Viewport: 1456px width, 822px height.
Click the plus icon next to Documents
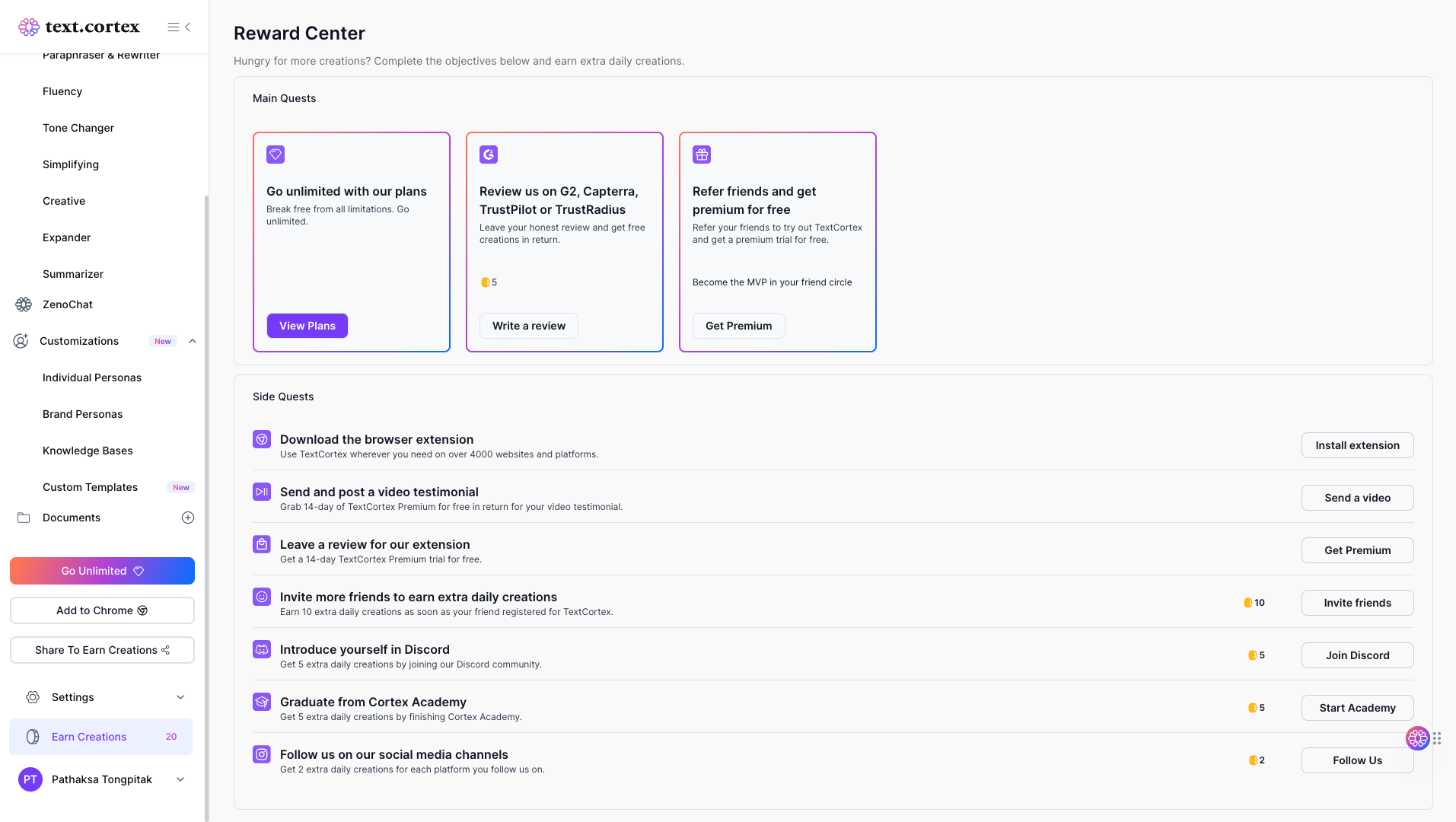(x=188, y=518)
